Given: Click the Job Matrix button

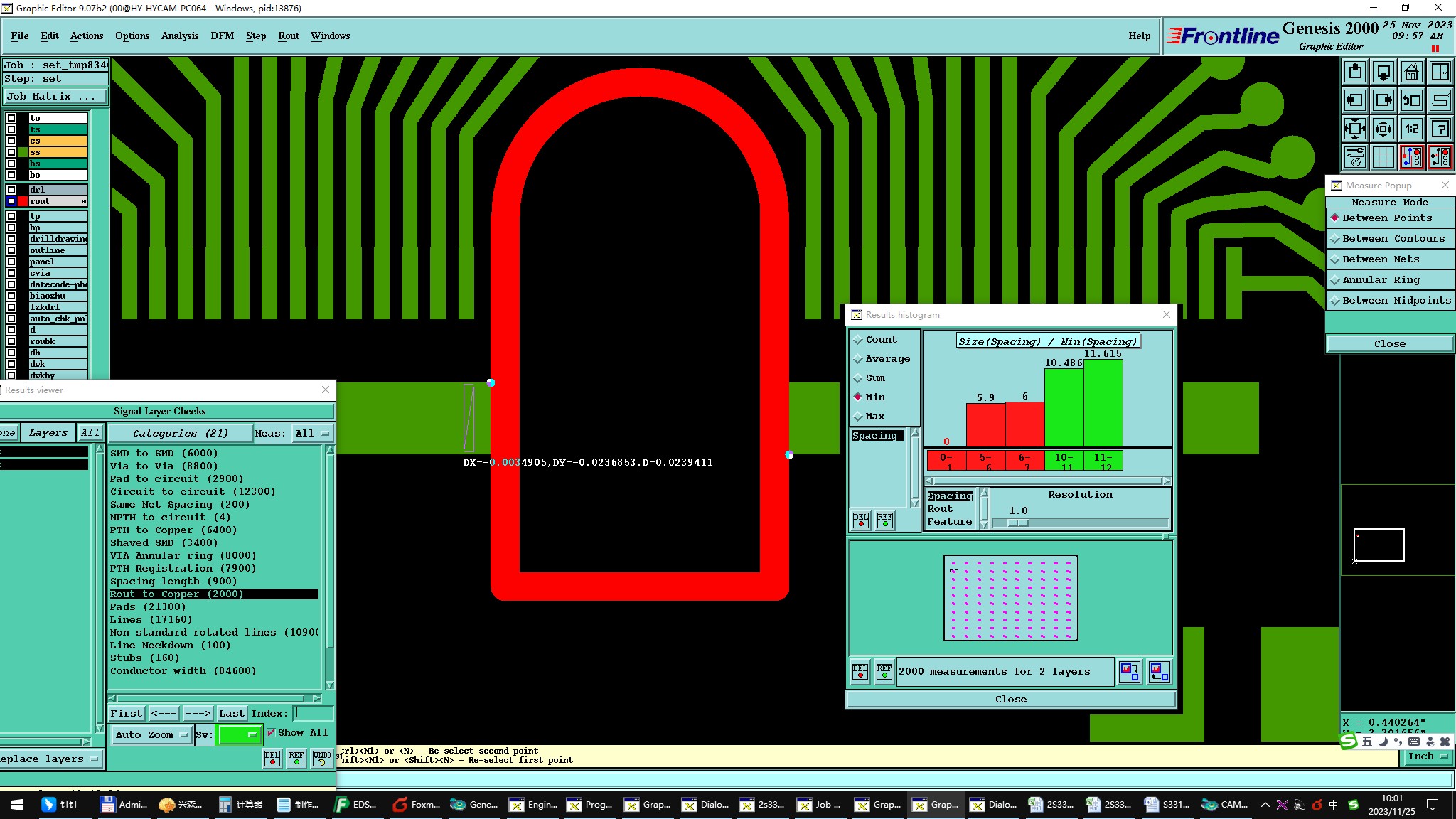Looking at the screenshot, I should point(55,97).
